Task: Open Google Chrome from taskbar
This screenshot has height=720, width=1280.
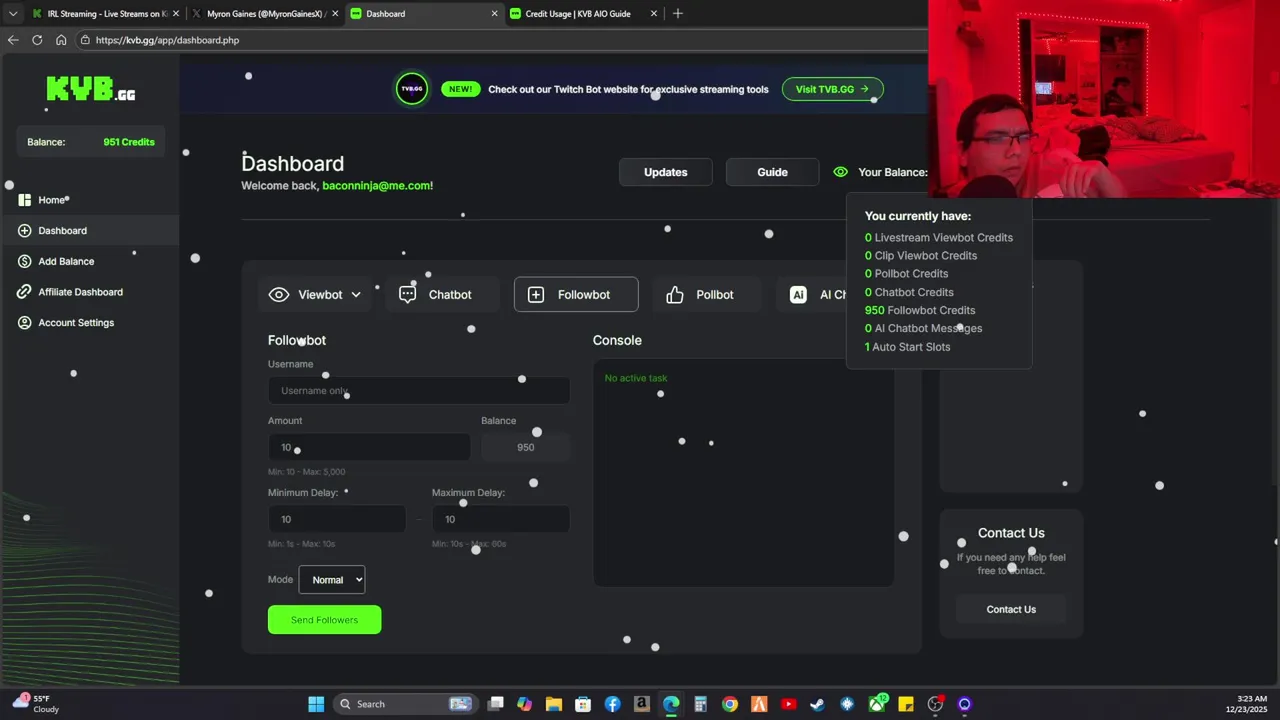Action: (730, 704)
